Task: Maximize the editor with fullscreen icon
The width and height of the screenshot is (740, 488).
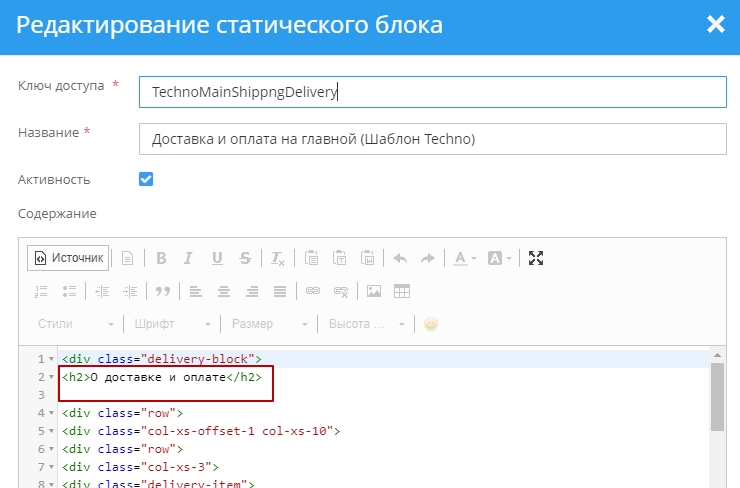Action: point(536,258)
